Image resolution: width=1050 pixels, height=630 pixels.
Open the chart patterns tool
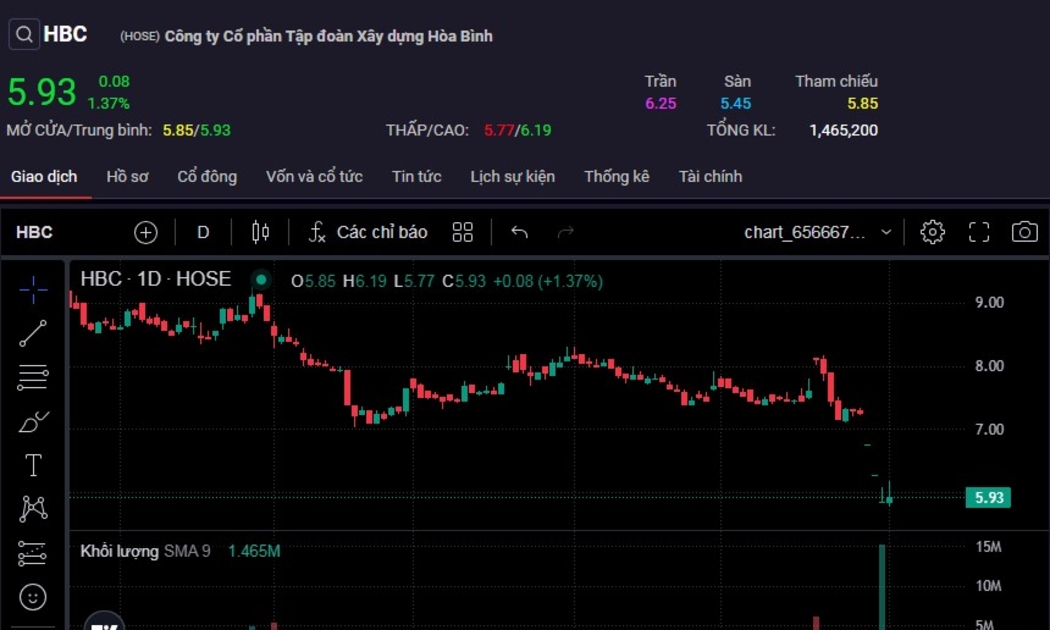pos(33,509)
